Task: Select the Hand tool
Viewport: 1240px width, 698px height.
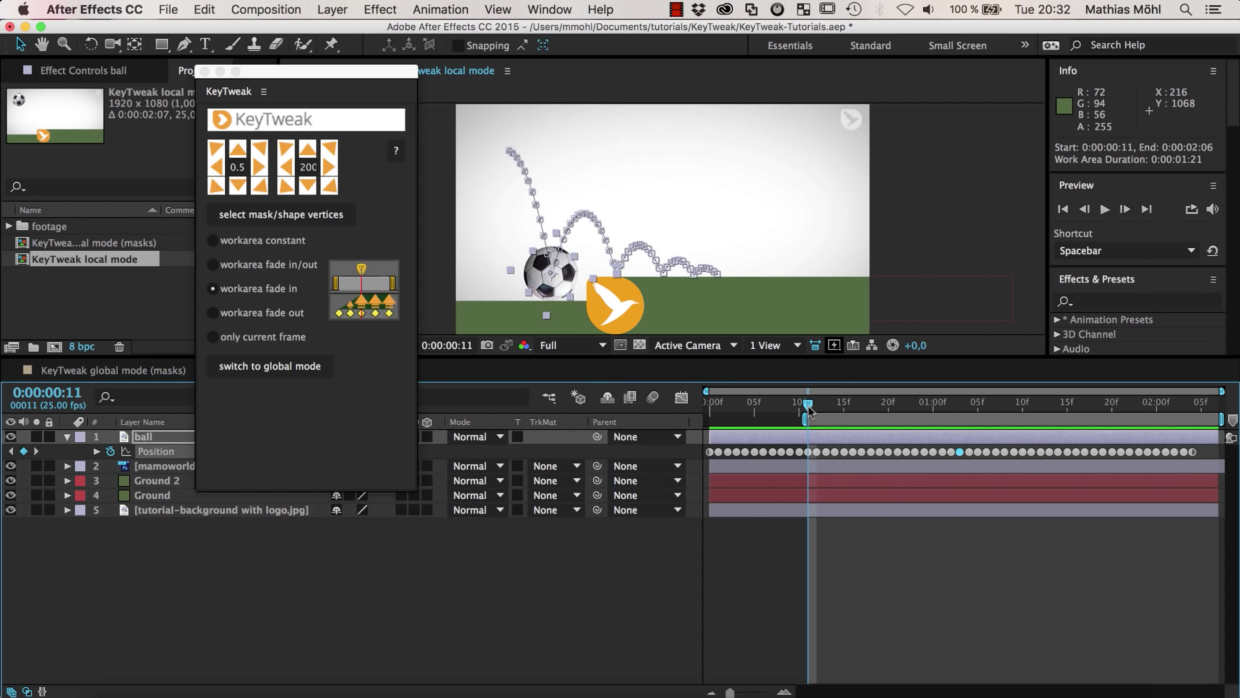Action: pos(42,45)
